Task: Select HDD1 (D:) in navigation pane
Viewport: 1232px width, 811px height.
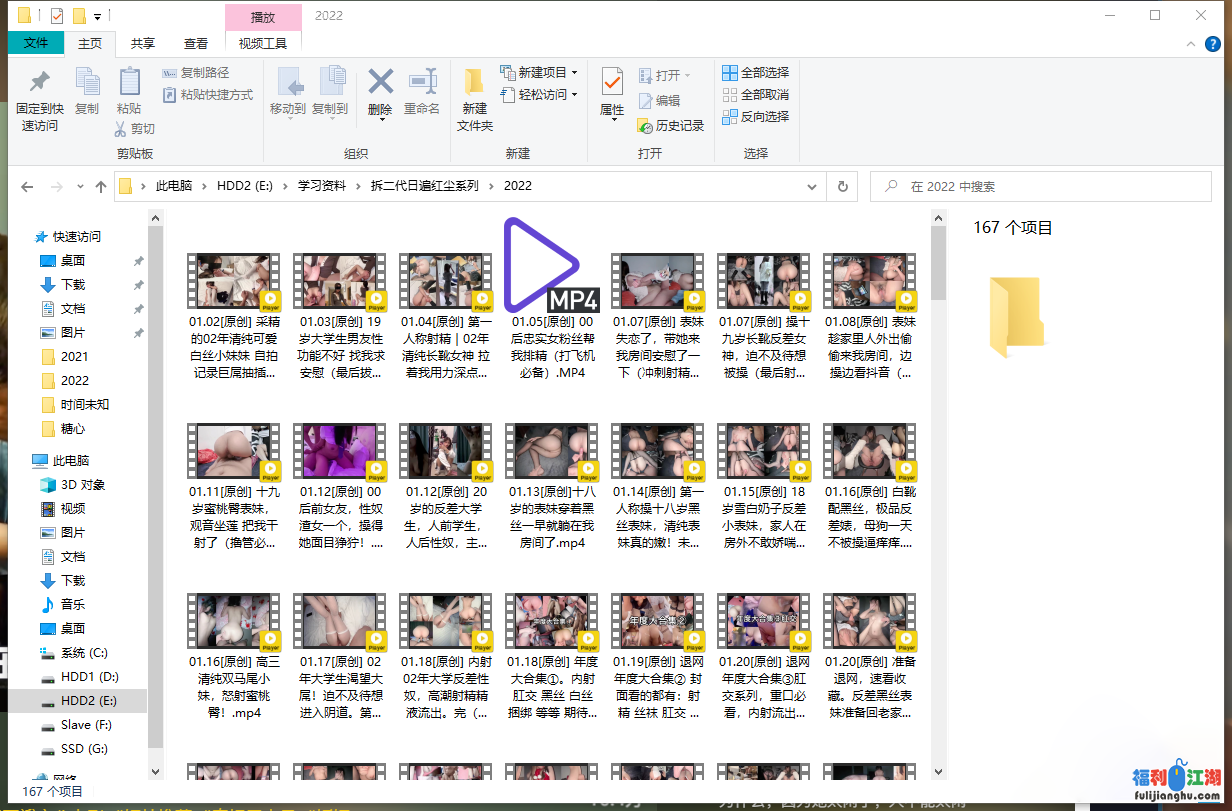Action: 89,677
